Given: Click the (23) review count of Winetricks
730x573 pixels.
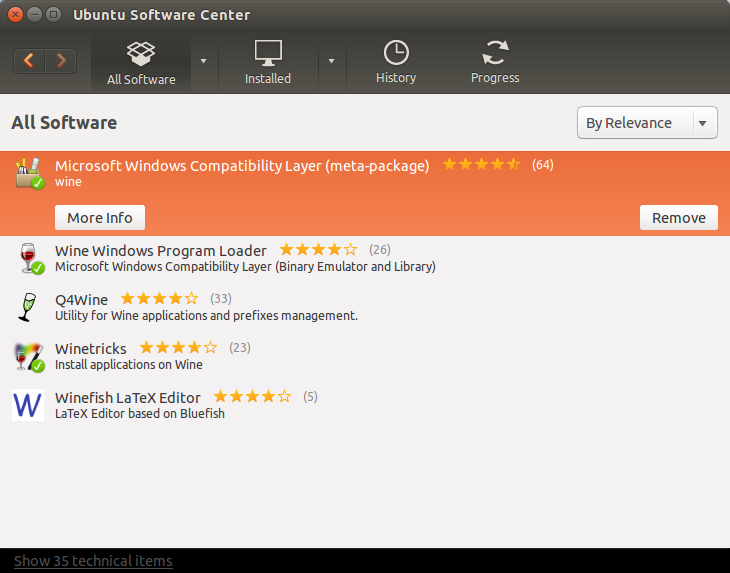Looking at the screenshot, I should pyautogui.click(x=240, y=348).
